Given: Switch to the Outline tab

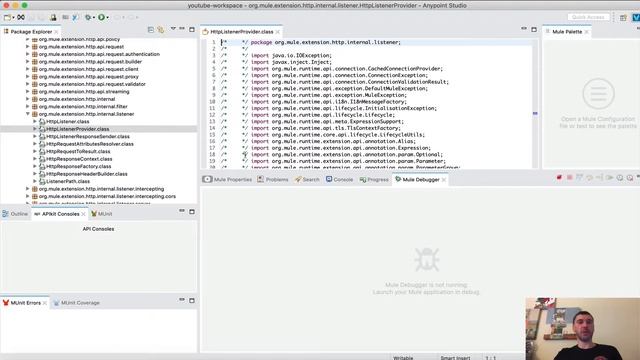Looking at the screenshot, I should pyautogui.click(x=15, y=214).
